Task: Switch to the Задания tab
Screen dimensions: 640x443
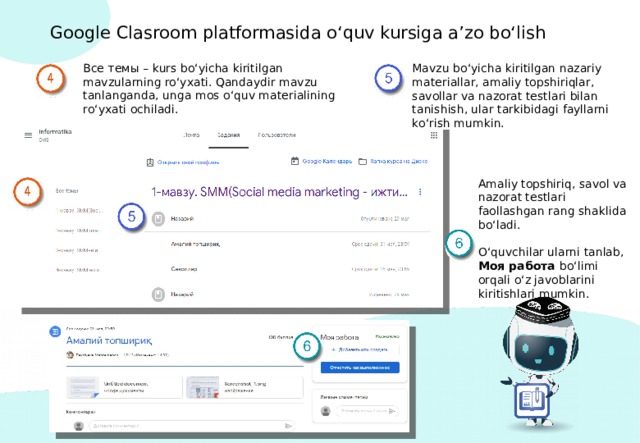Action: (229, 135)
